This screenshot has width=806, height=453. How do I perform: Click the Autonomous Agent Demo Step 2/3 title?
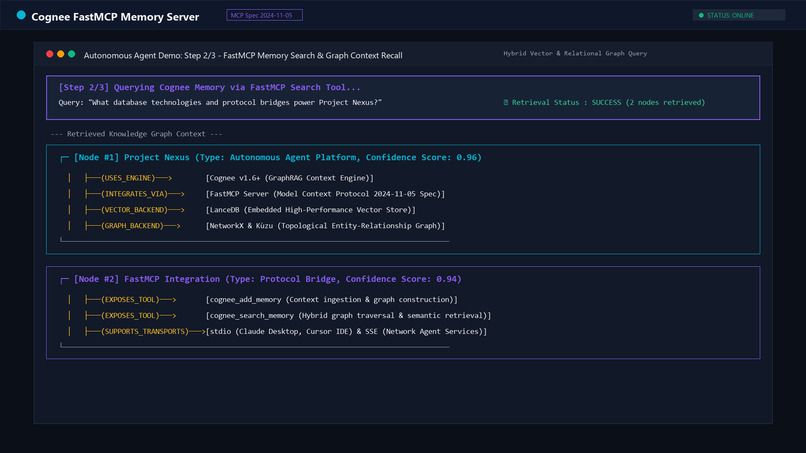tap(243, 56)
